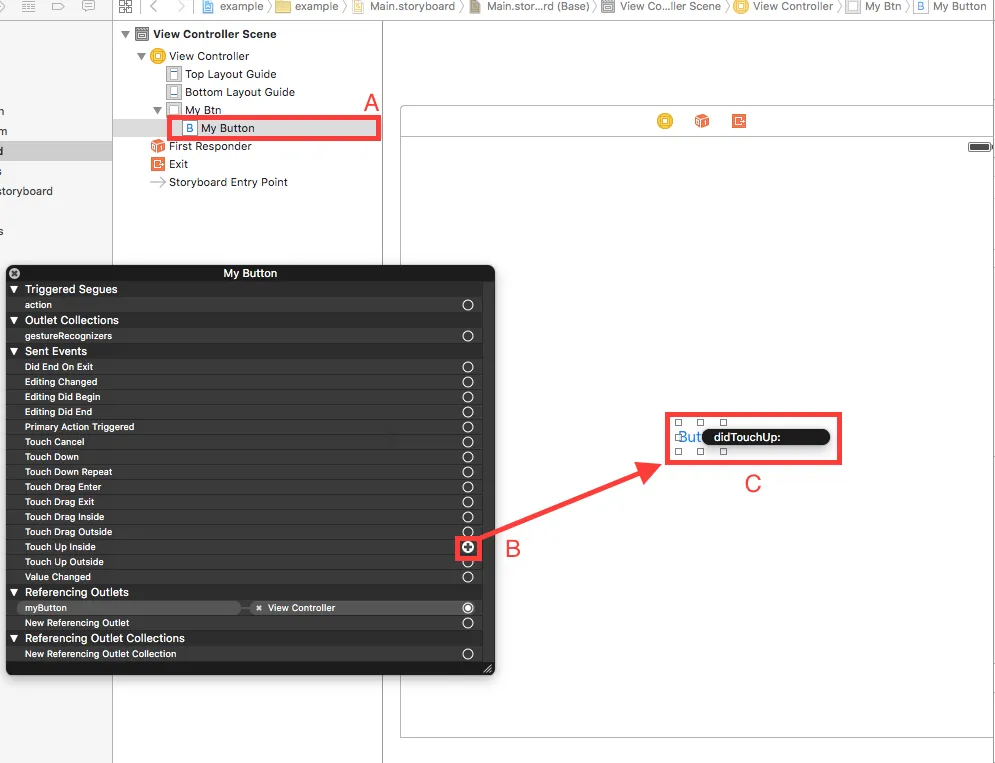Open Main.storyboard in the jump bar

(404, 6)
